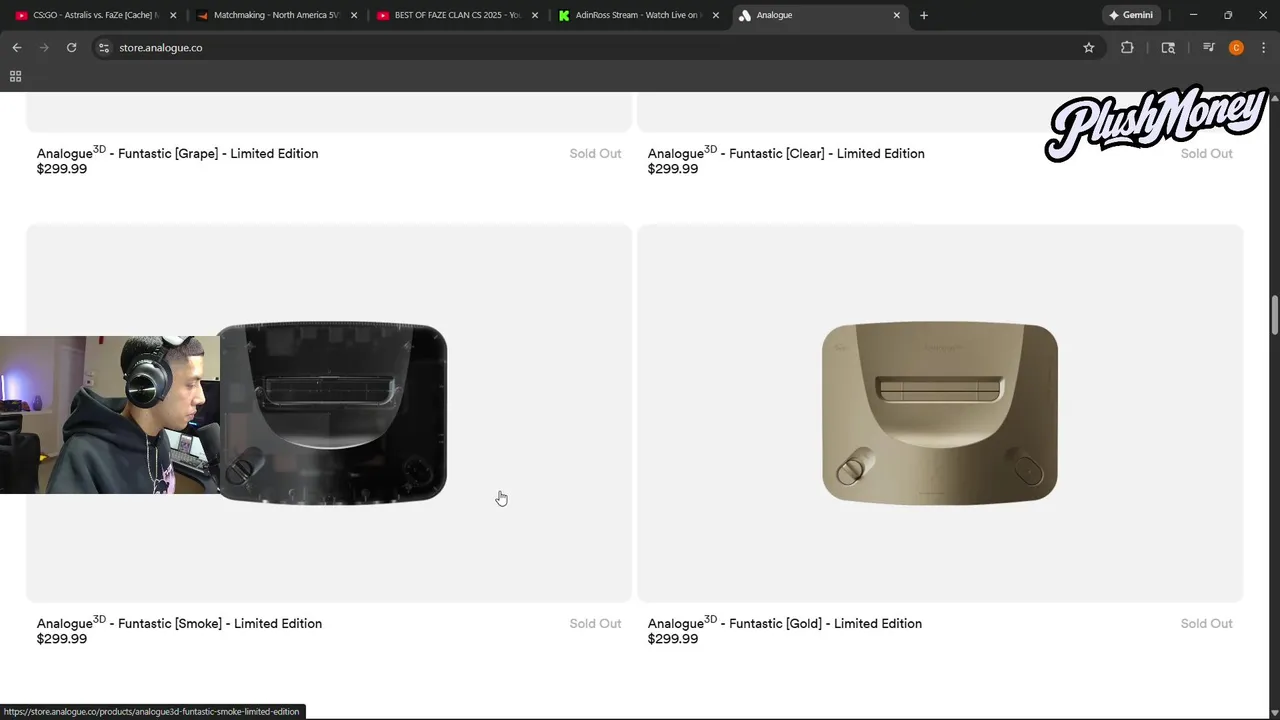Screen dimensions: 1280x720
Task: Open a new tab with the plus button
Action: click(924, 15)
